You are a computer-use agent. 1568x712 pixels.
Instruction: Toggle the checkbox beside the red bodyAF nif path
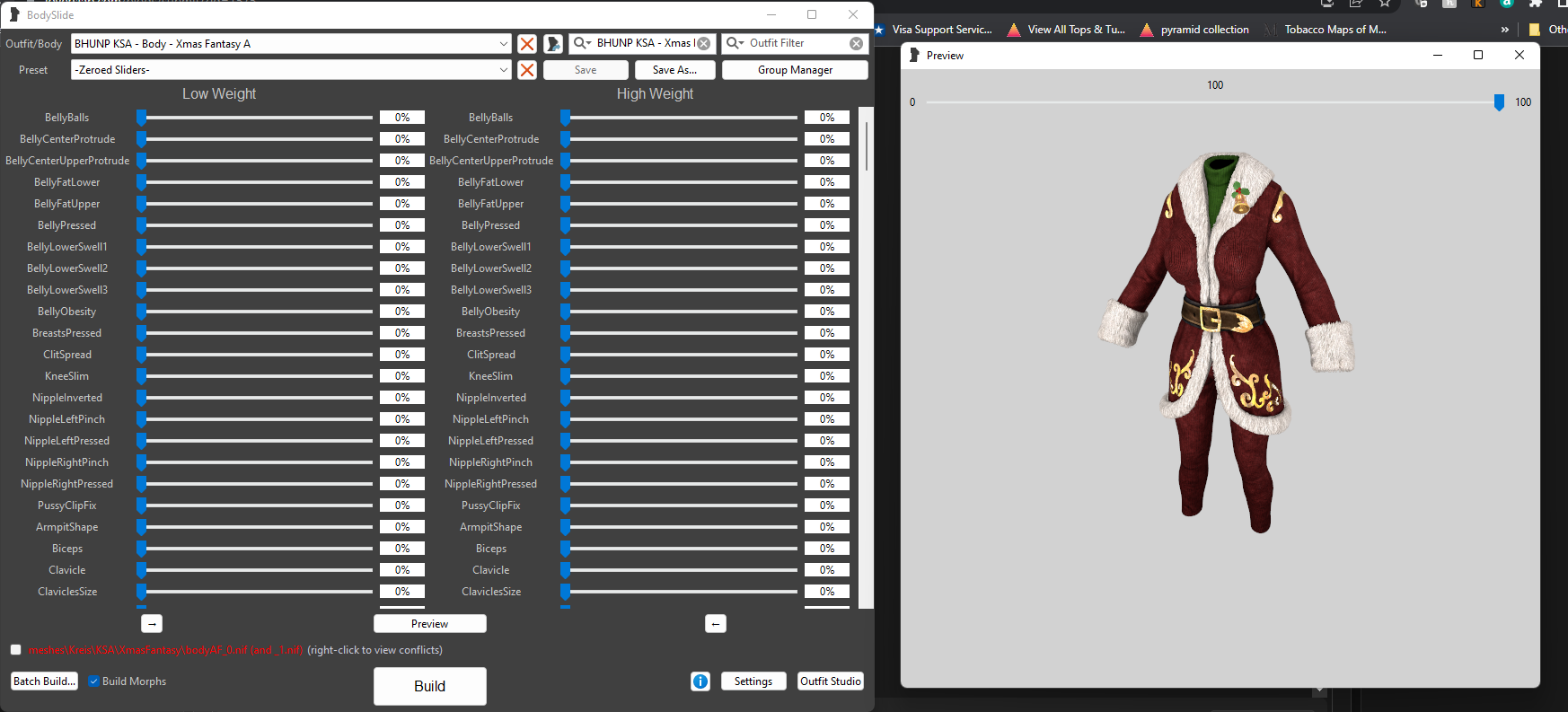coord(15,650)
